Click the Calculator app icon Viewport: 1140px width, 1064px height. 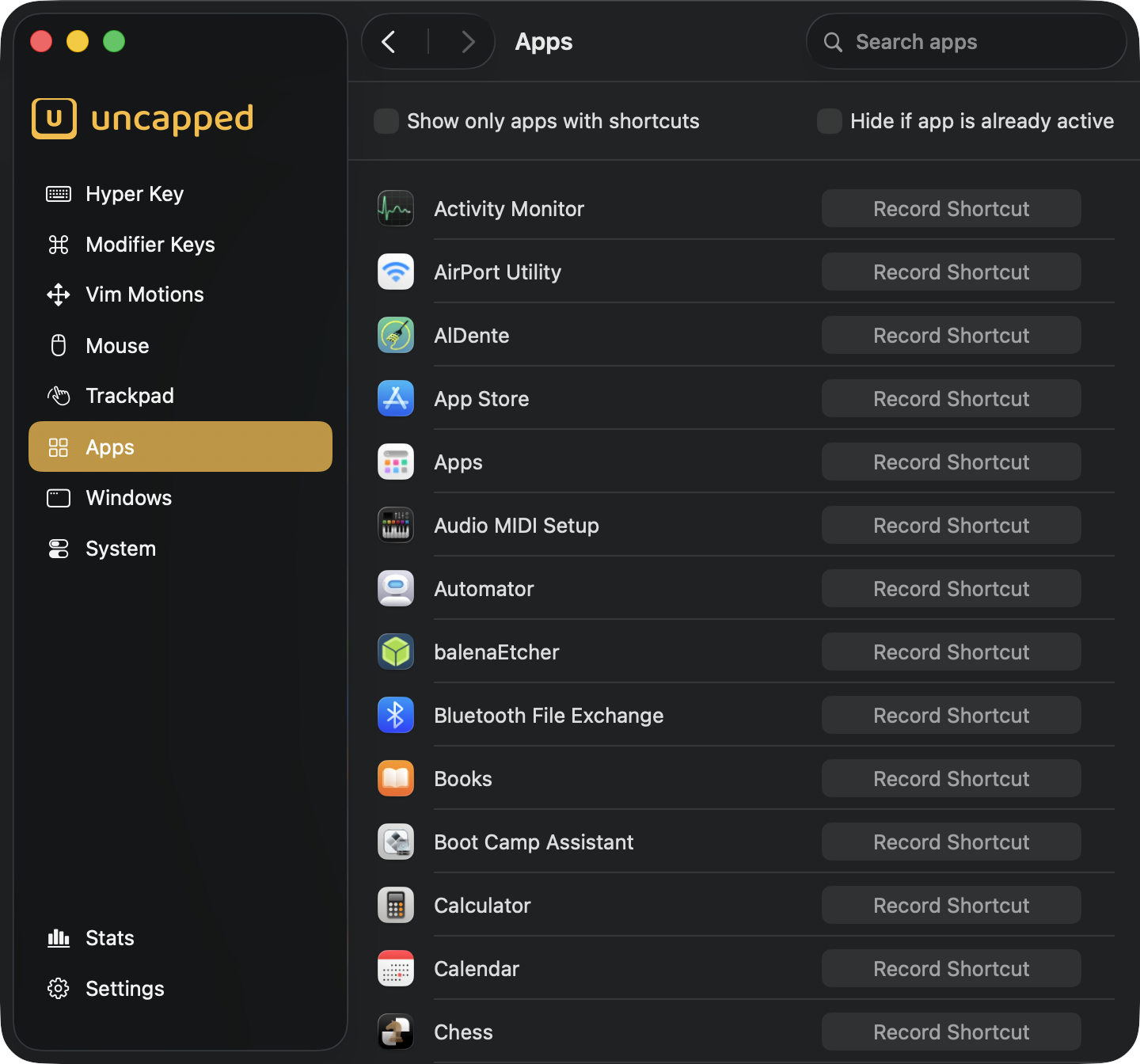[x=396, y=905]
